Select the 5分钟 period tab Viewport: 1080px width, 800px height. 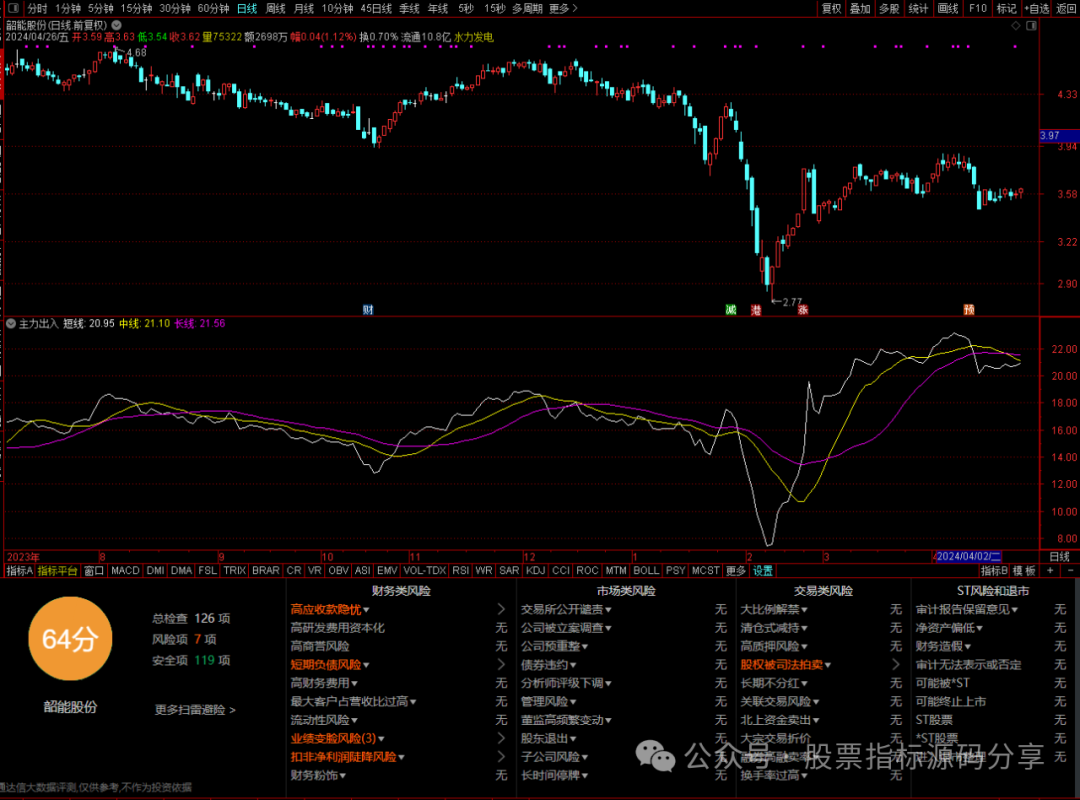[x=101, y=8]
